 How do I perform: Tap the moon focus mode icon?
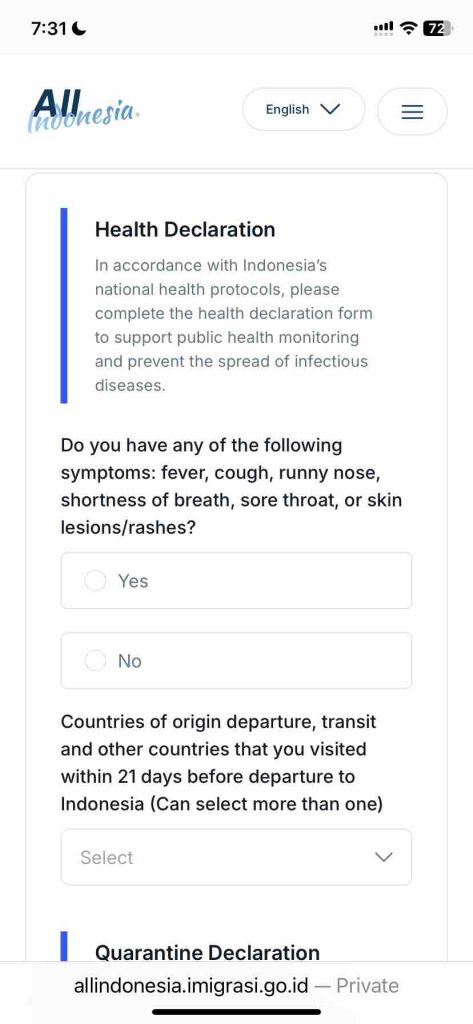tap(81, 28)
